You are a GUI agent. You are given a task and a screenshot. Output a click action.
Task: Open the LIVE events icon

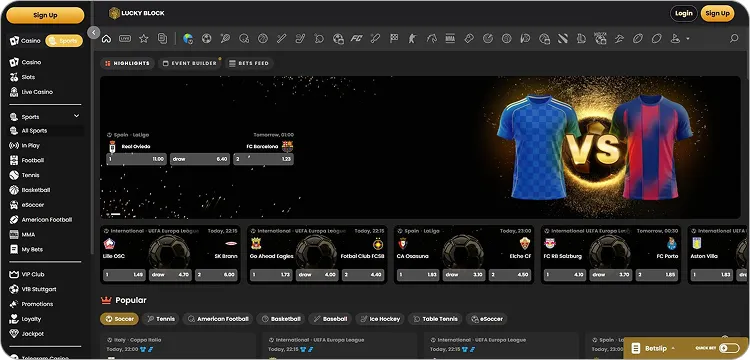[x=125, y=39]
